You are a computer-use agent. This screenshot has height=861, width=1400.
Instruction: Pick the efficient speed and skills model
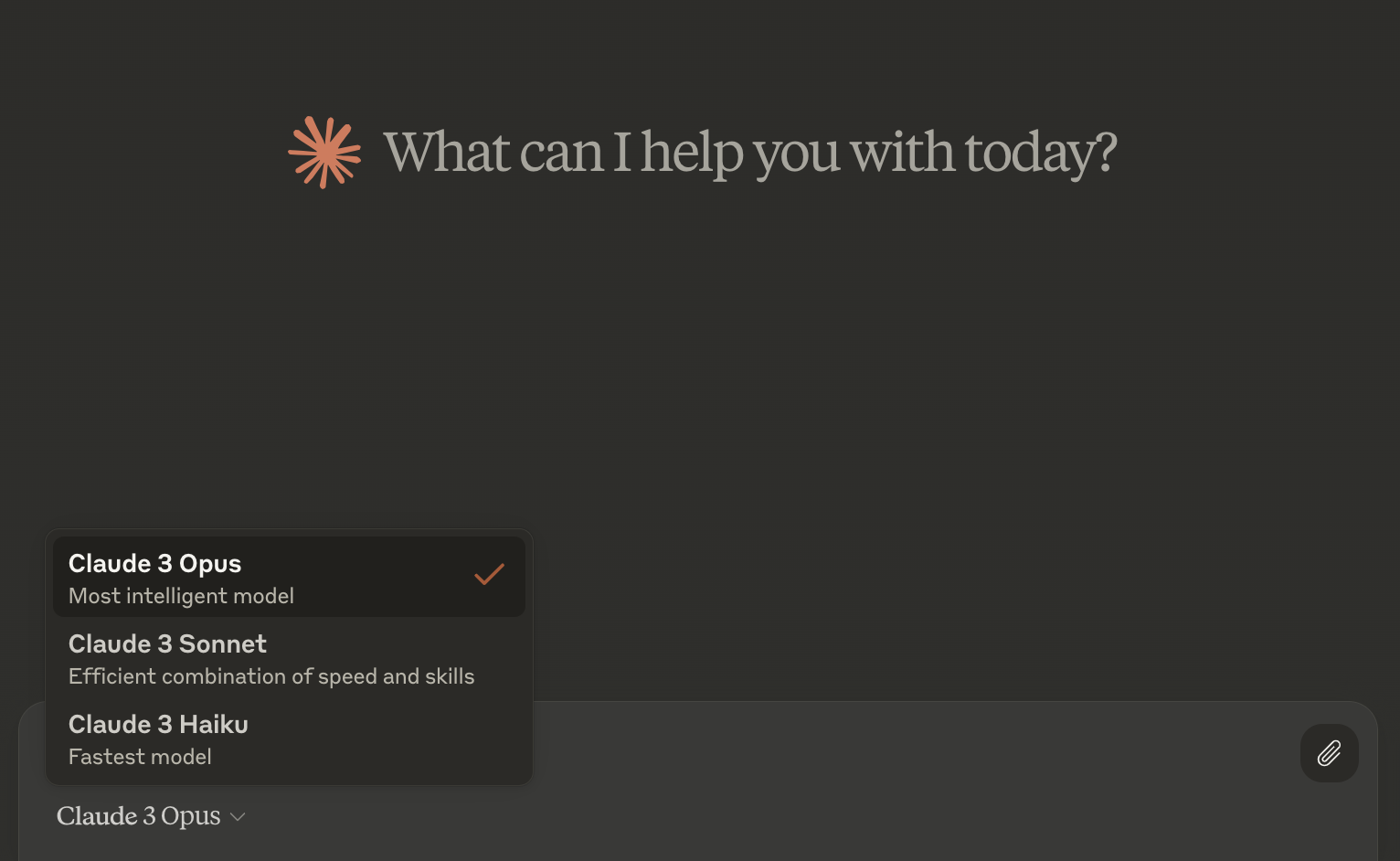[289, 659]
